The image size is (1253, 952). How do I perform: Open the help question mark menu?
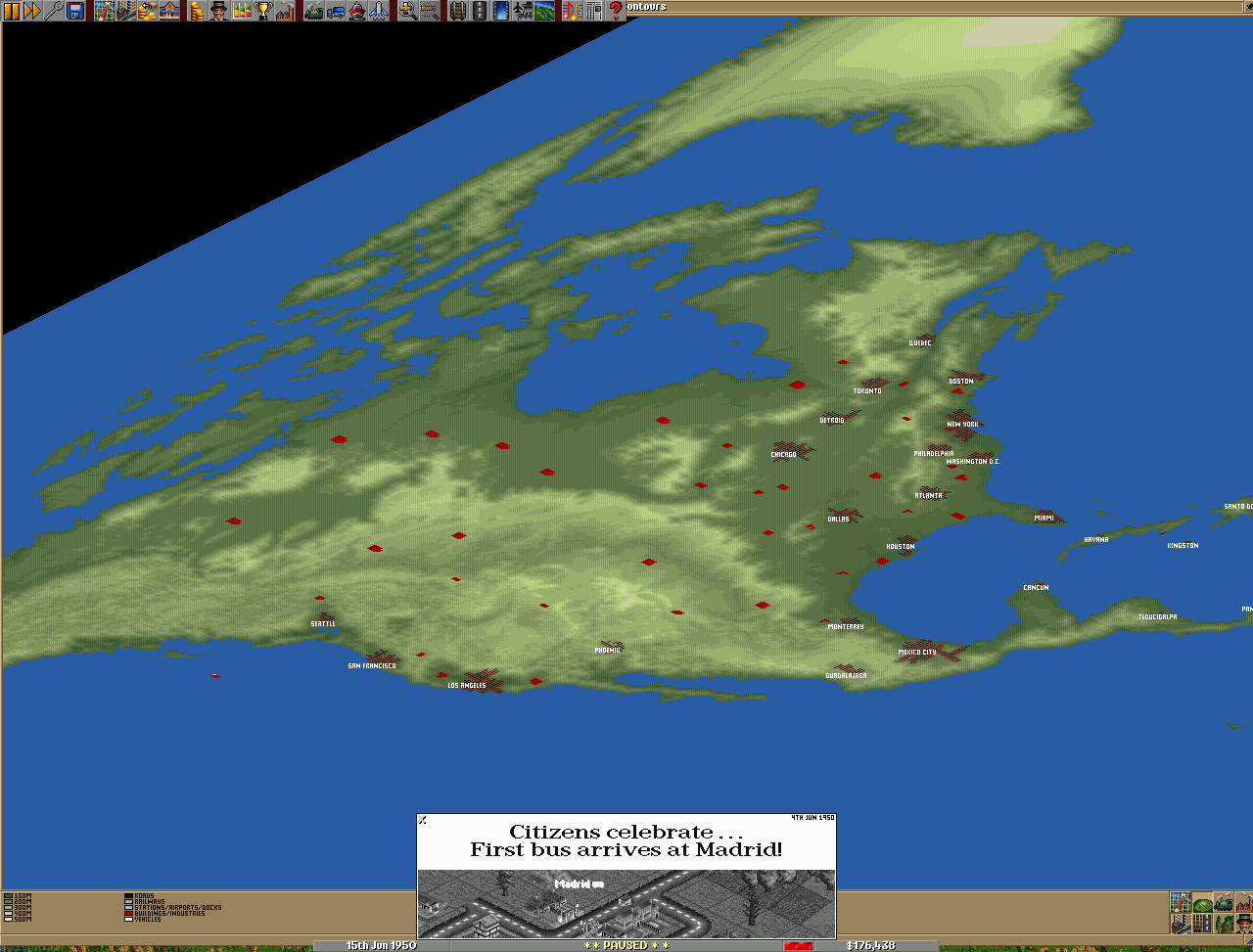click(x=615, y=11)
